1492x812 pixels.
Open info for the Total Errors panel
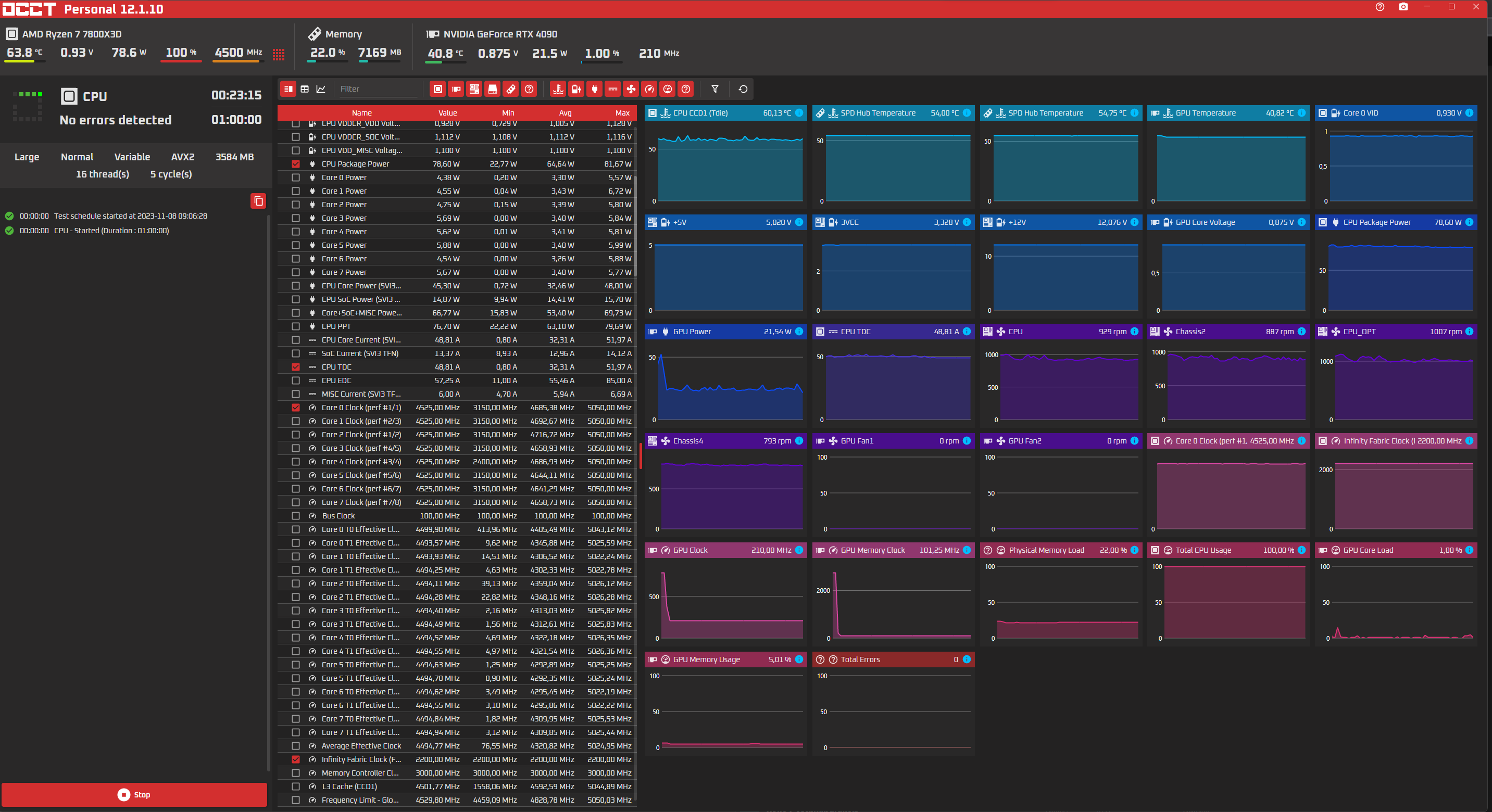click(x=967, y=659)
